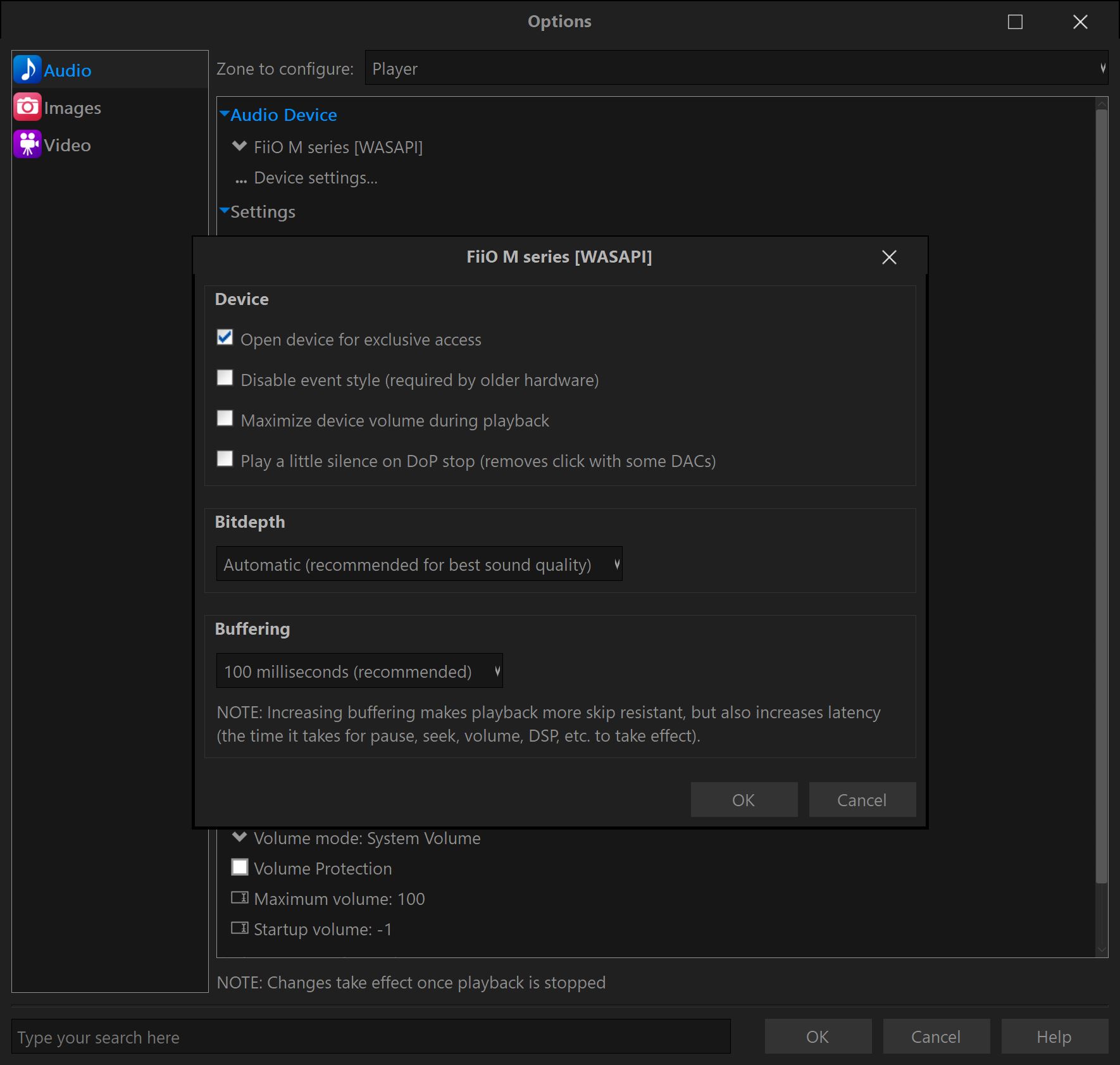Check Maximize device volume during playback

tap(225, 418)
